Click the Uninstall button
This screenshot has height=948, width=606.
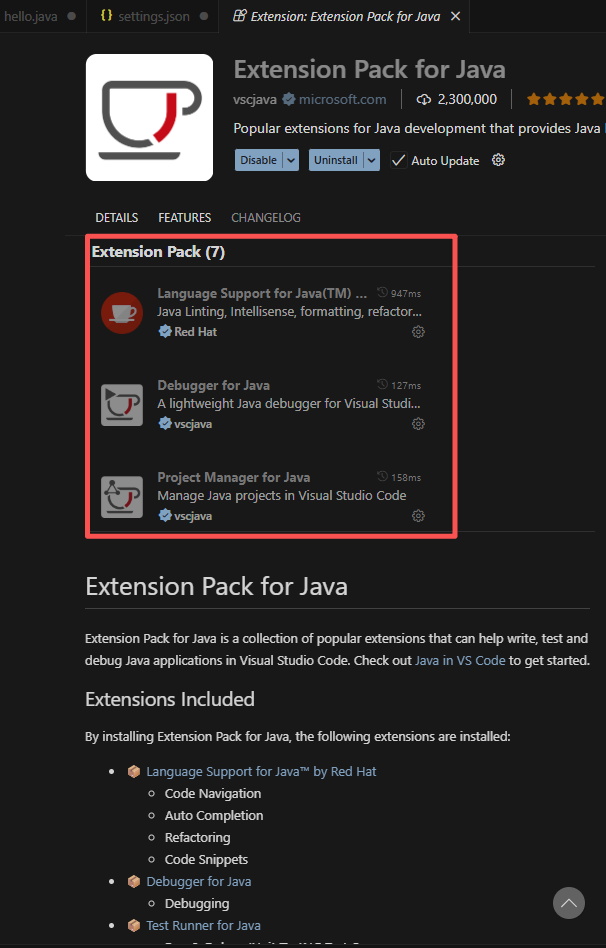[336, 160]
